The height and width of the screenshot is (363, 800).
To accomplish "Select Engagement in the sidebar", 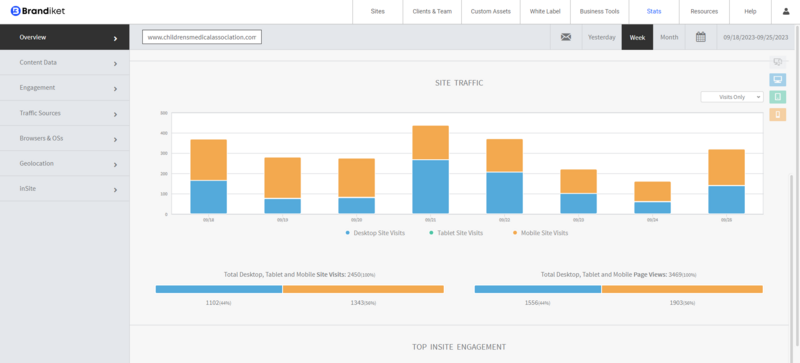I will [x=64, y=87].
